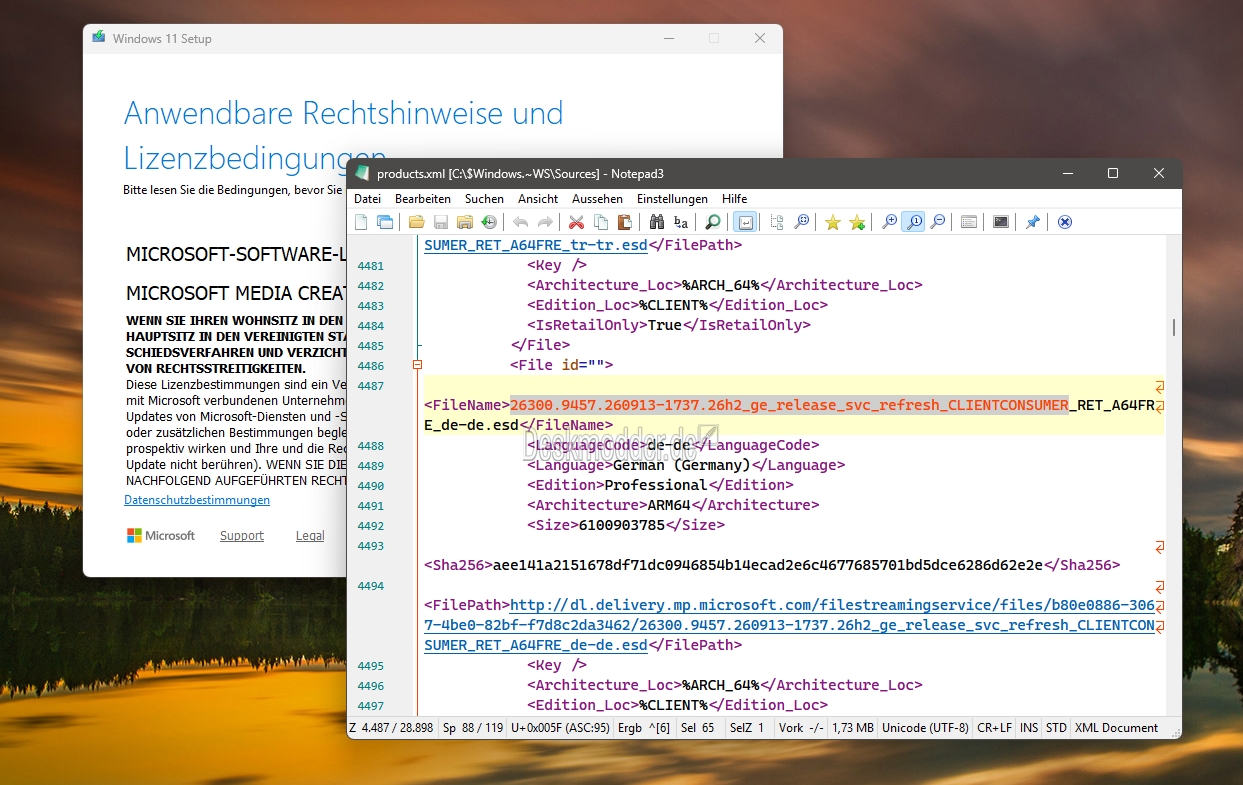Click the New document icon

coord(361,222)
